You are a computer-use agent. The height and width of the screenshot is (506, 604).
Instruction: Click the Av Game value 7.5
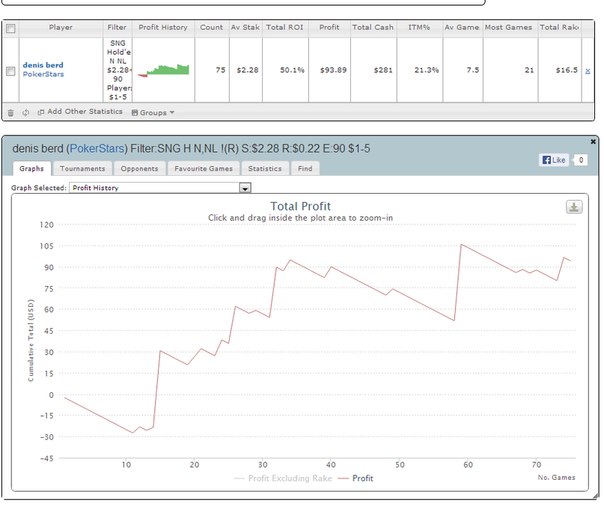(x=473, y=70)
